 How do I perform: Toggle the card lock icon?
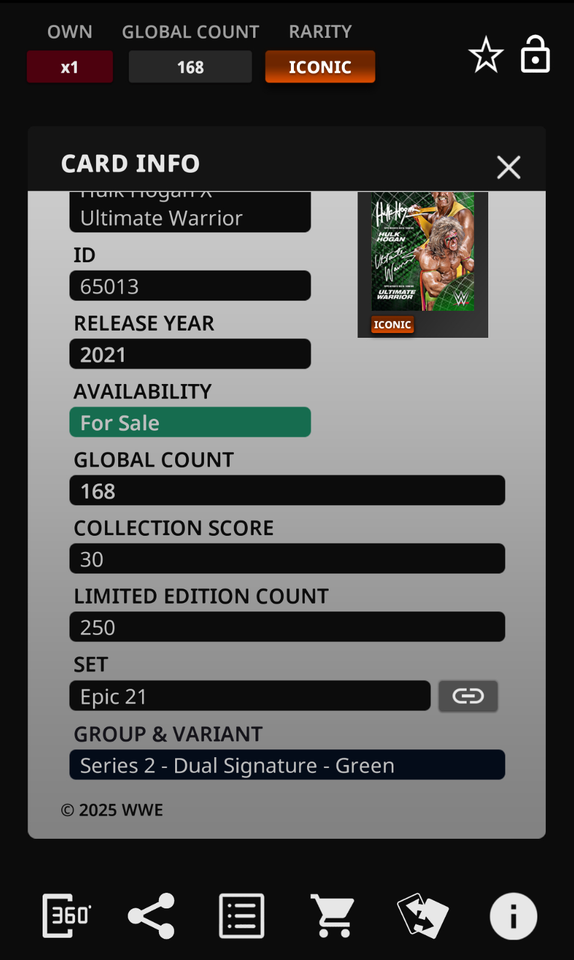coord(535,54)
